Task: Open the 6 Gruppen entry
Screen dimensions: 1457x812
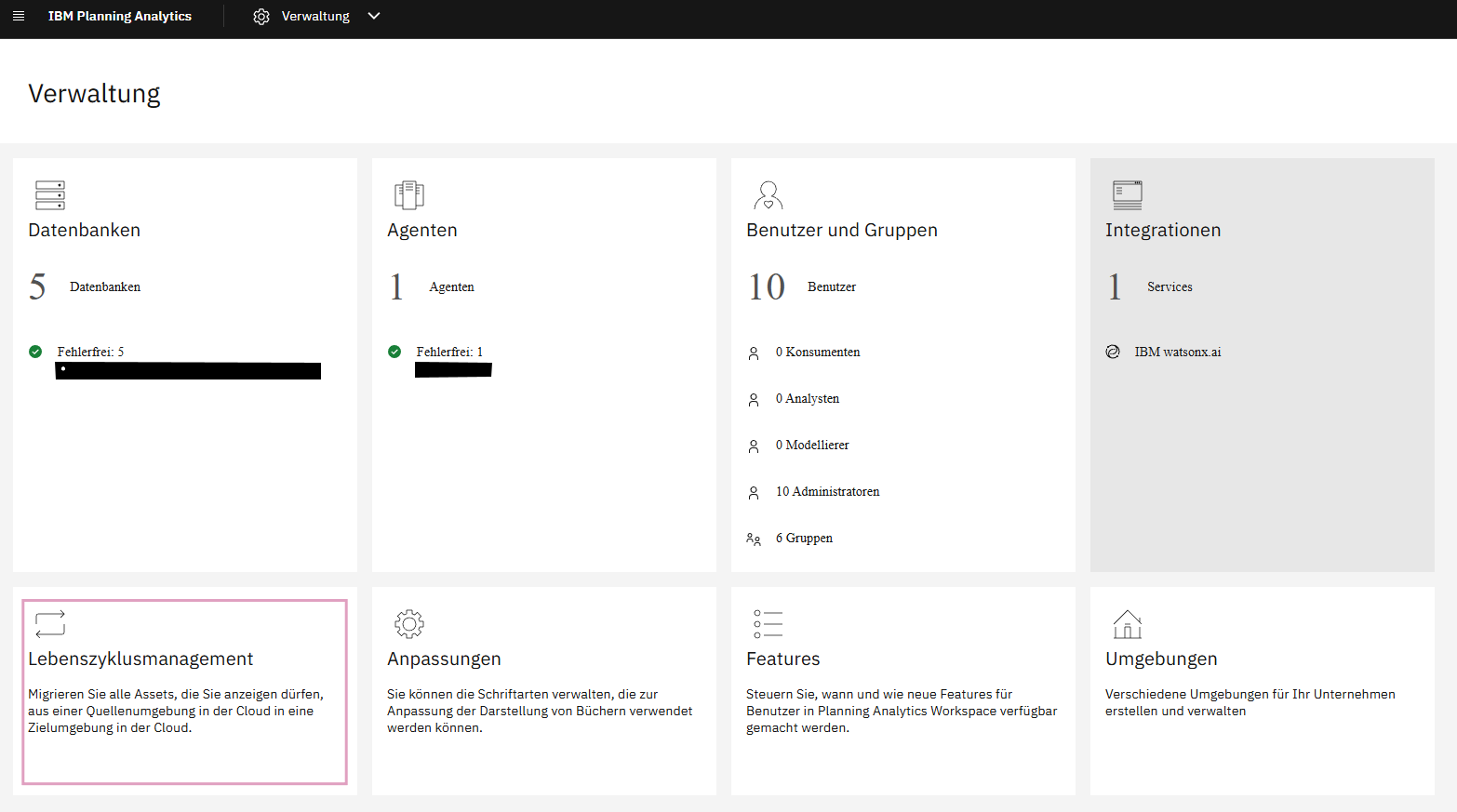Action: point(804,538)
